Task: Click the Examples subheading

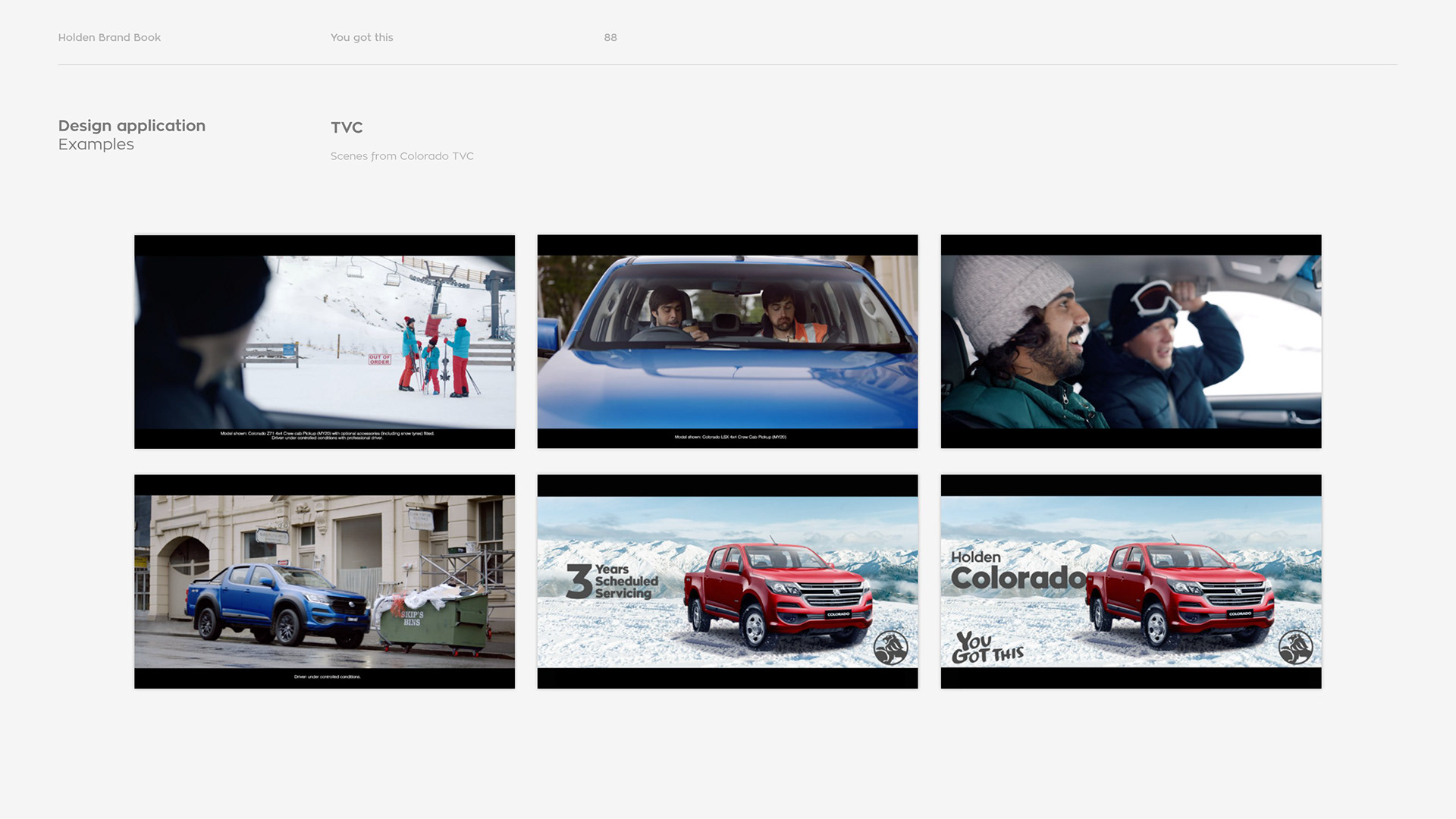Action: 96,145
